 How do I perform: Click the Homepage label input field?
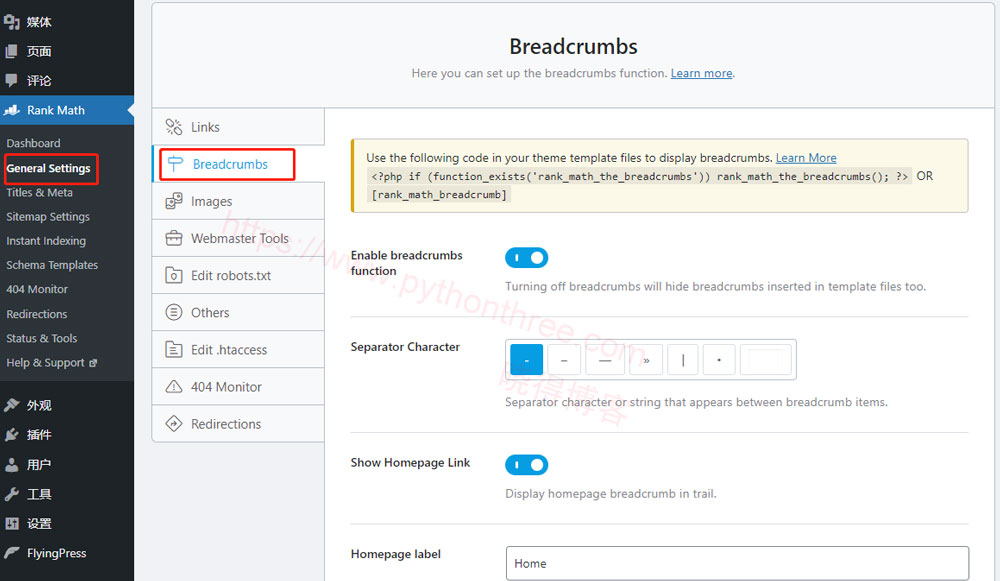click(x=737, y=563)
